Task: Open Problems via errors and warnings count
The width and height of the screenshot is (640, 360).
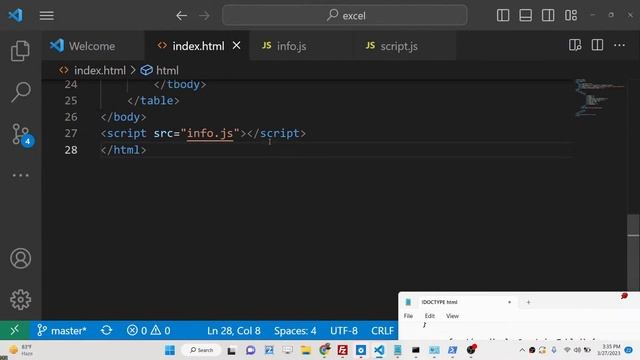Action: click(149, 330)
